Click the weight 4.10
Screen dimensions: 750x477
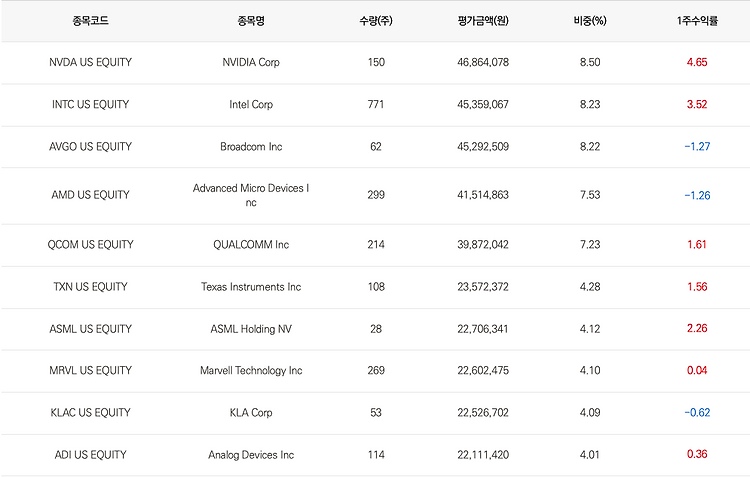[590, 370]
